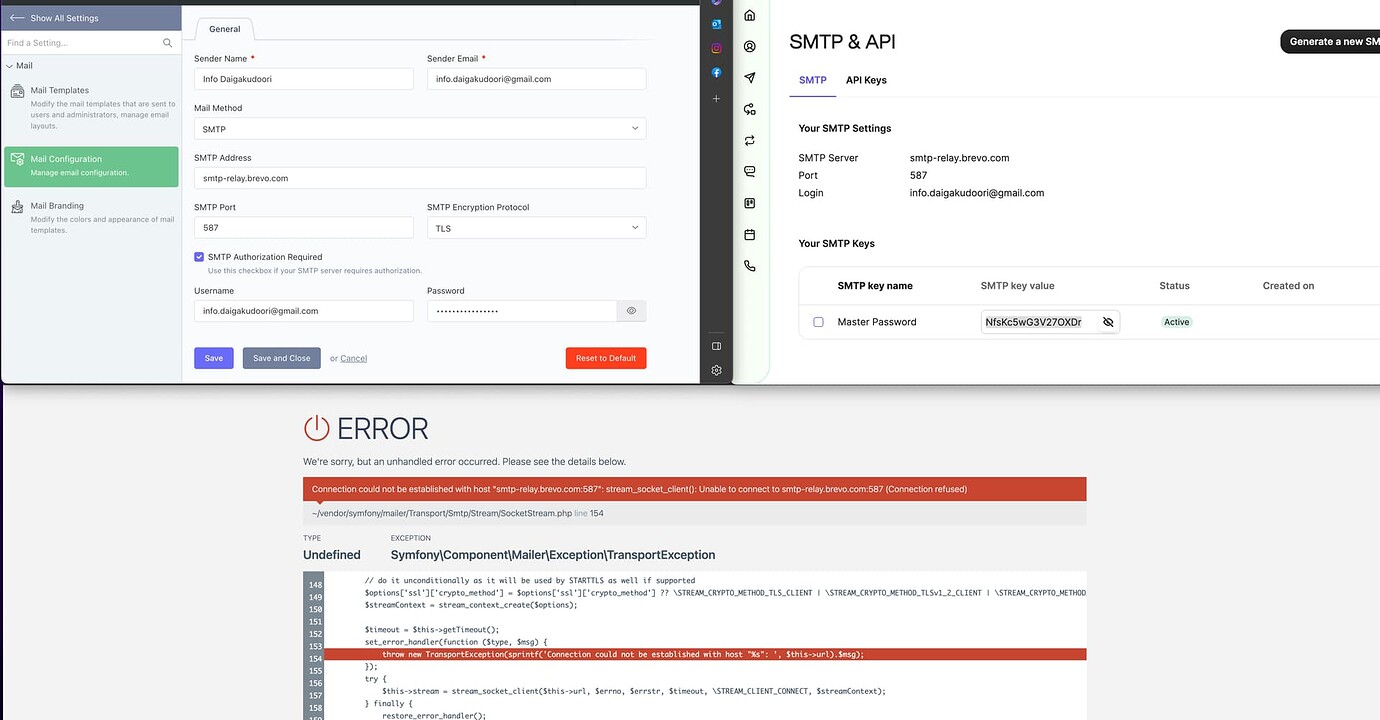Click the Outlook icon in browser sidebar
Viewport: 1380px width, 720px height.
point(716,24)
